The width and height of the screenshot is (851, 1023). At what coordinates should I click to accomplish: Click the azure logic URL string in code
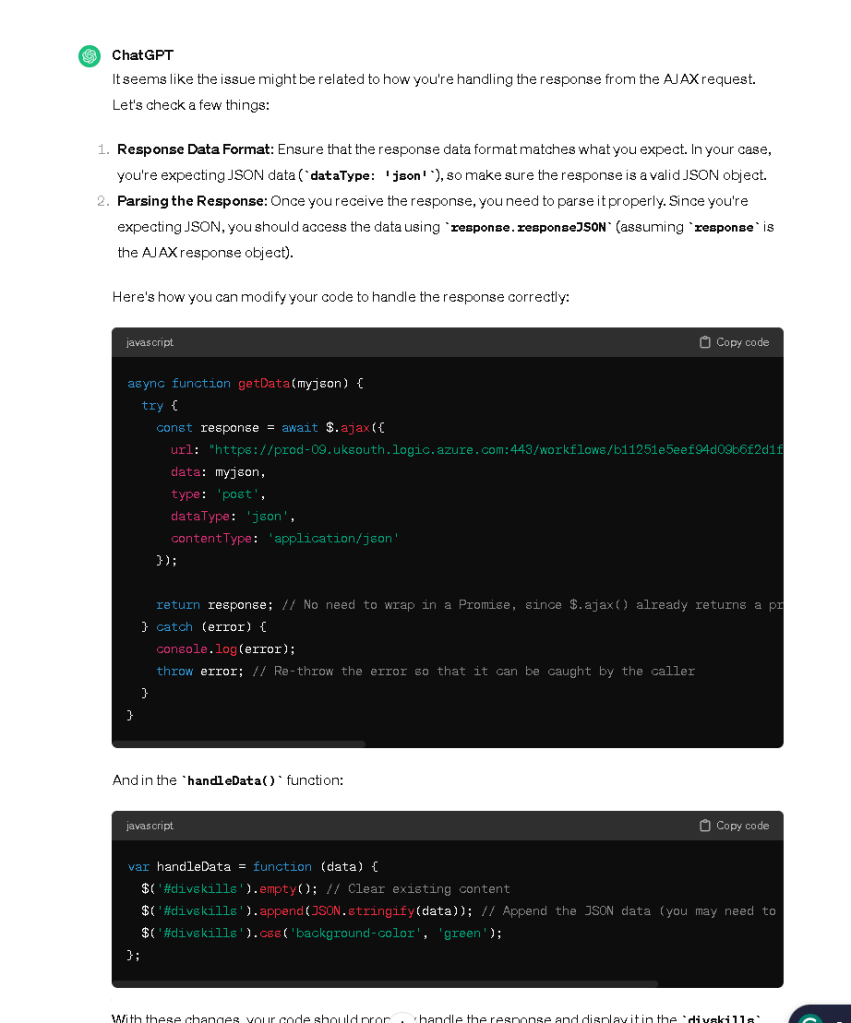[495, 450]
